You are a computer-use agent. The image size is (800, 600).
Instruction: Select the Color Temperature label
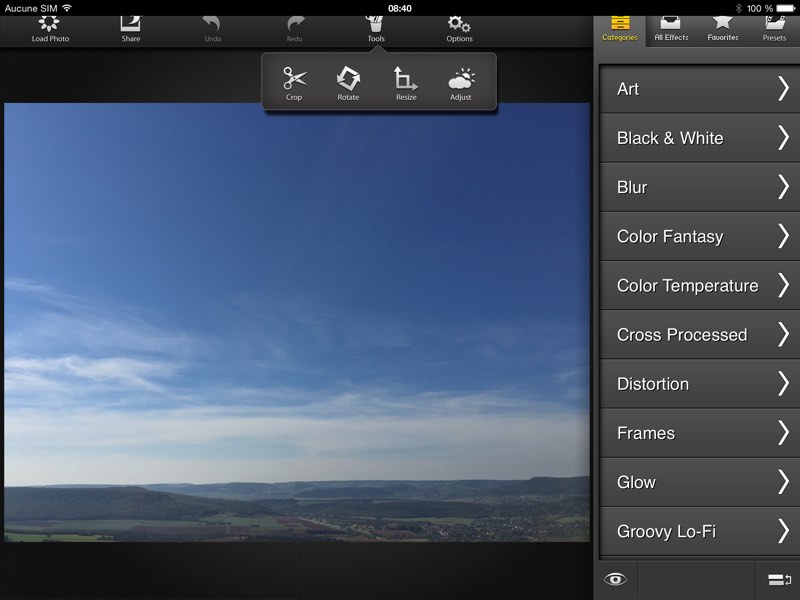pyautogui.click(x=687, y=286)
